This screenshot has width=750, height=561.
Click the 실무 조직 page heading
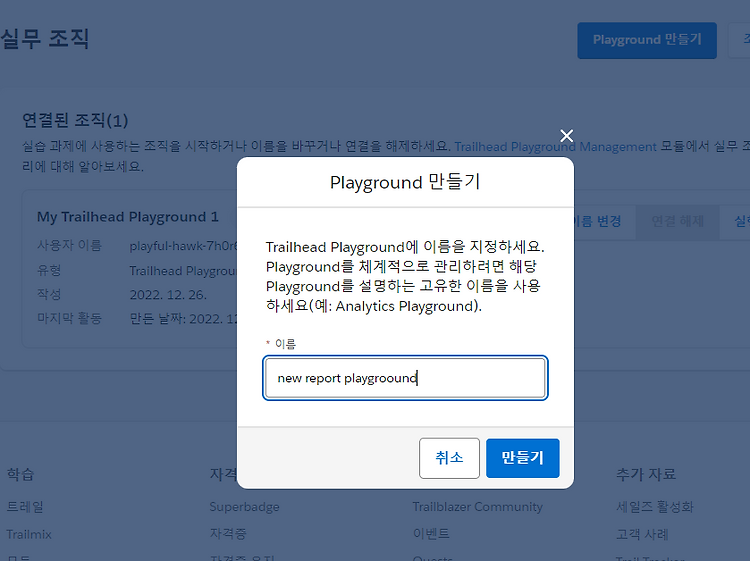[x=44, y=39]
